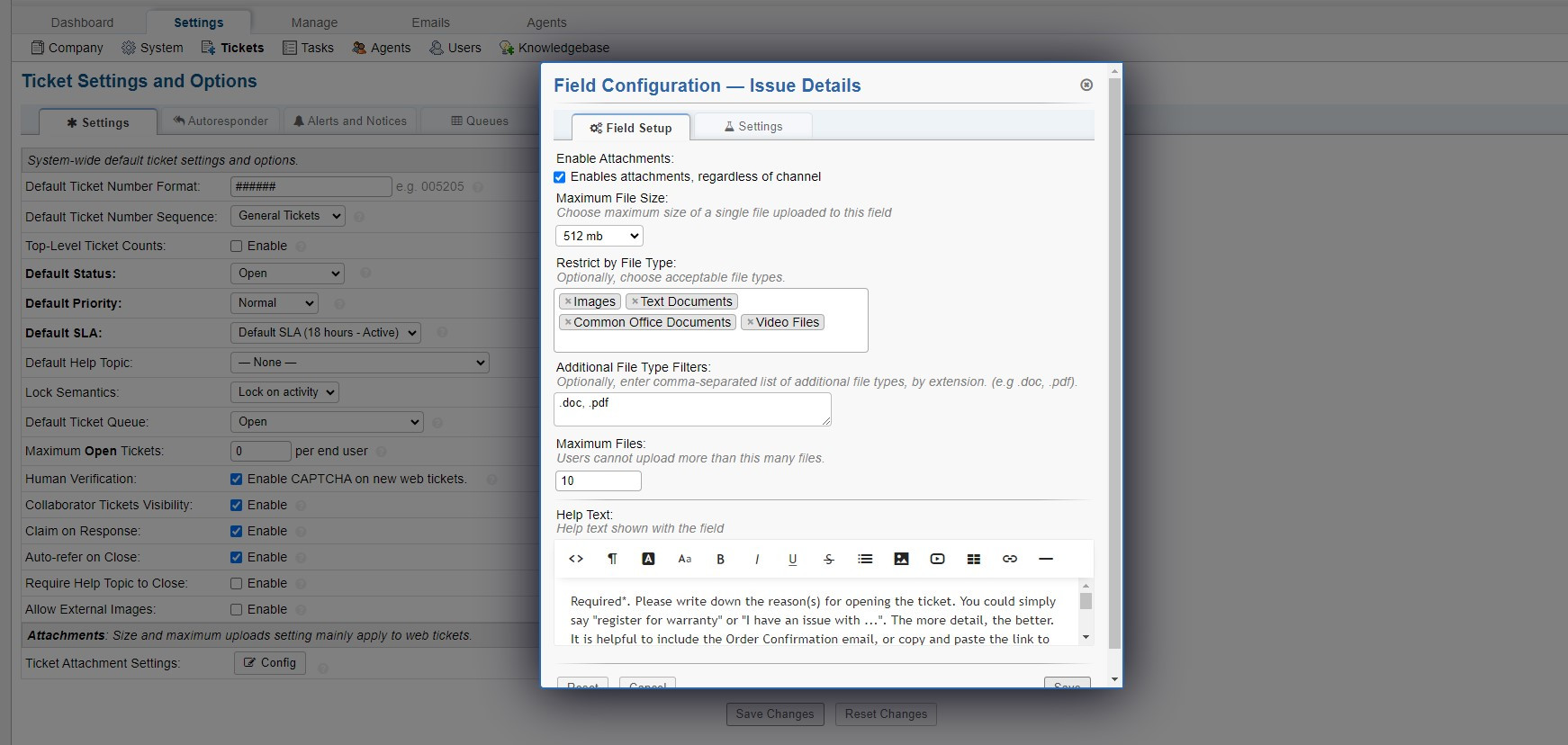
Task: Disable CAPTCHA on new web tickets
Action: coord(236,479)
